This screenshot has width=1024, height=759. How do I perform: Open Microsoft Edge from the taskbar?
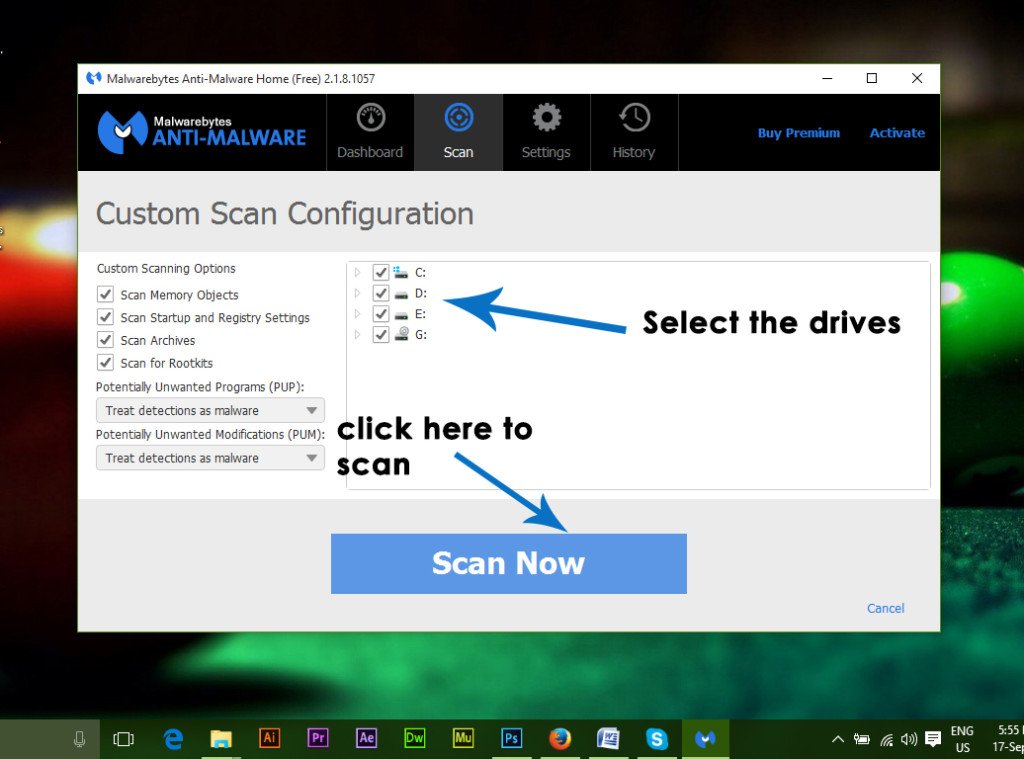click(173, 739)
